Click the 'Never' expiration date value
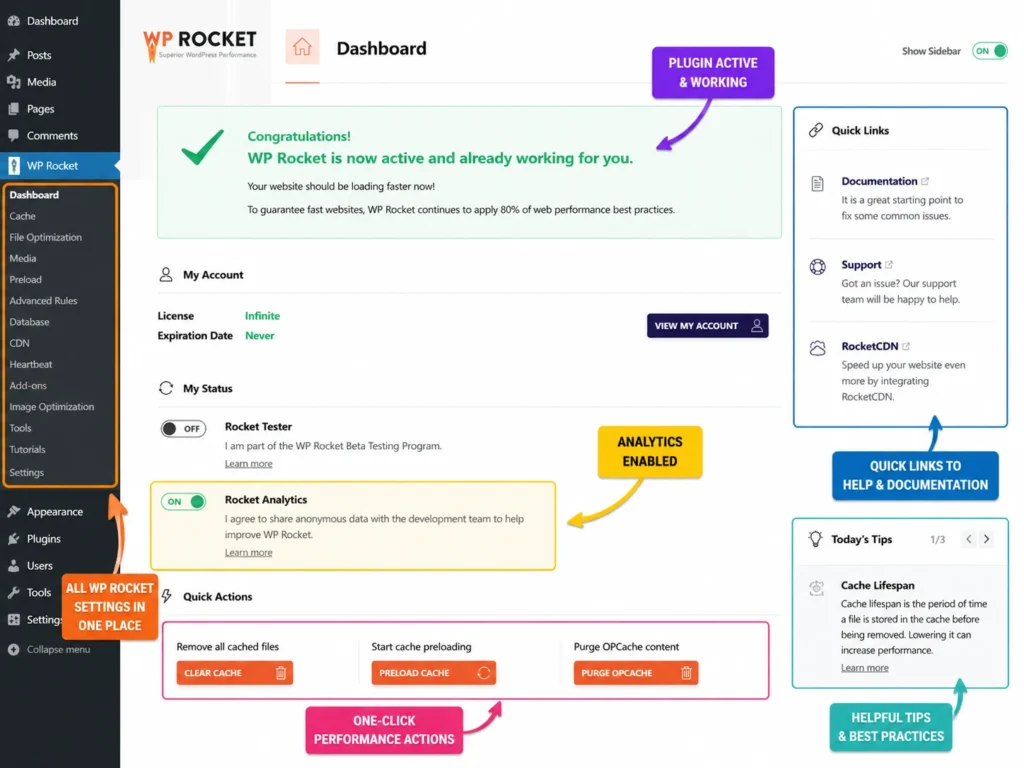 coord(259,336)
